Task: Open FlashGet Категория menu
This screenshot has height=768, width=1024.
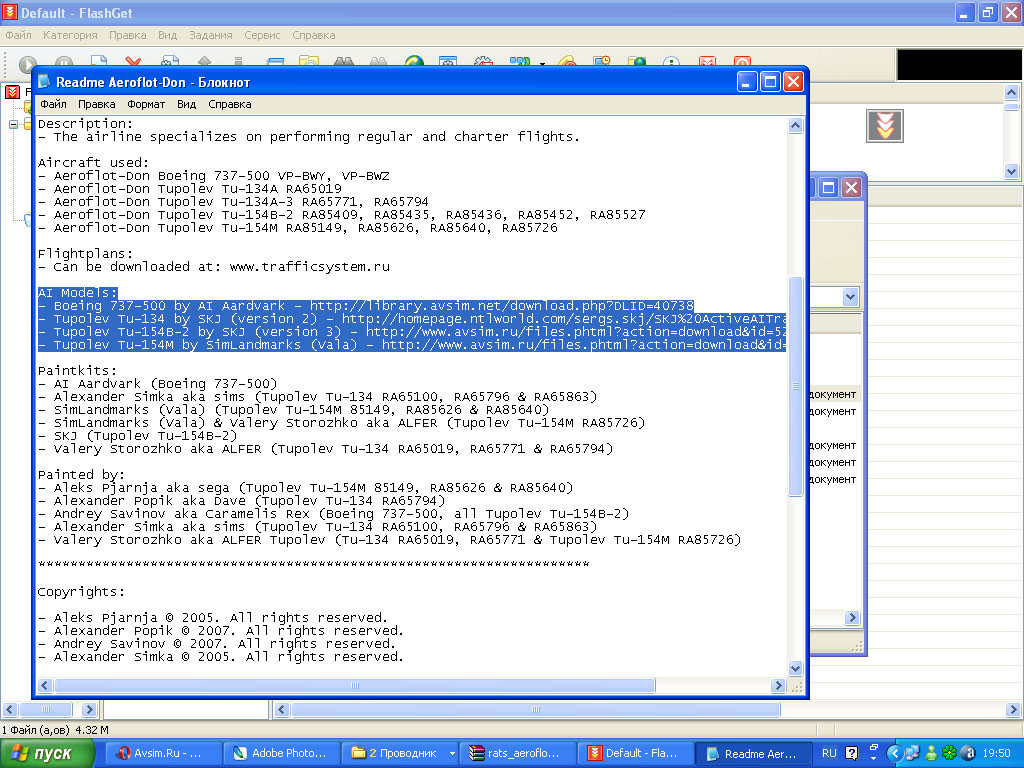Action: (x=70, y=35)
